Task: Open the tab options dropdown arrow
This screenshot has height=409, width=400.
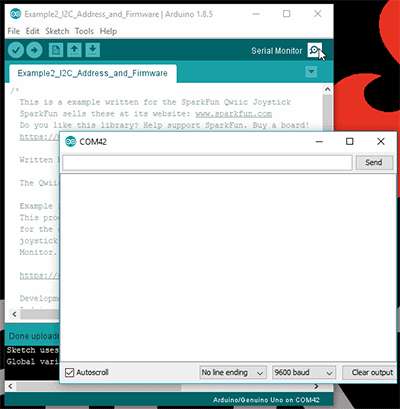Action: tap(311, 72)
